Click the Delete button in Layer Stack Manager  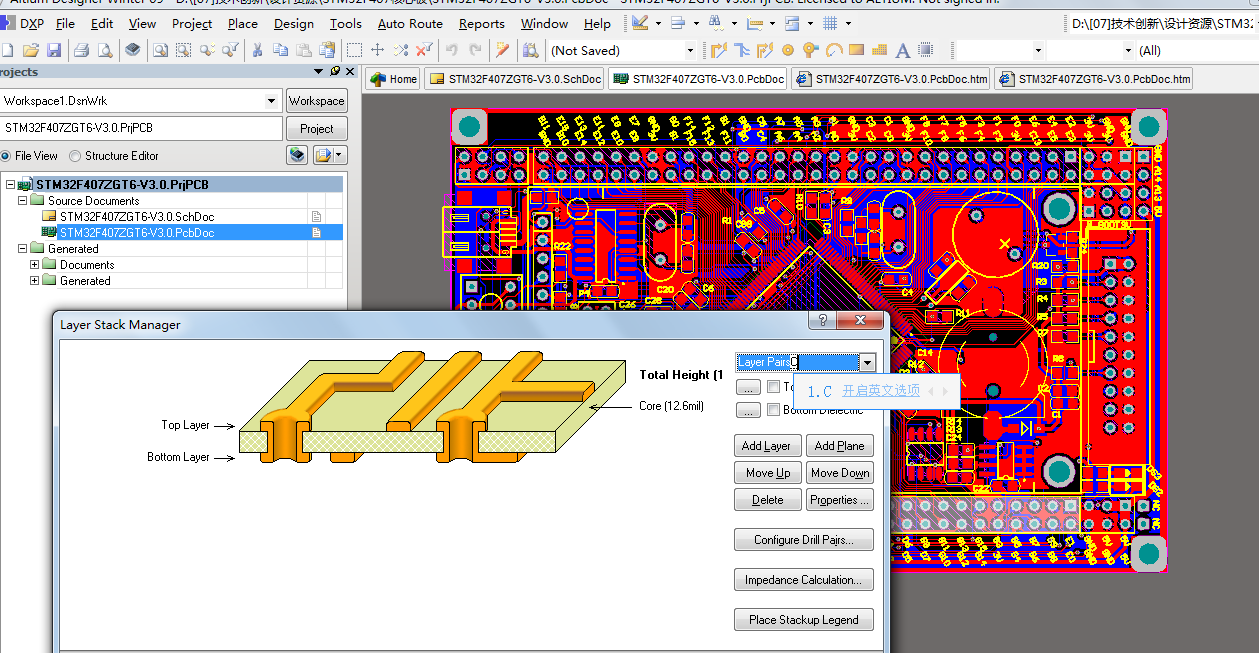tap(767, 500)
